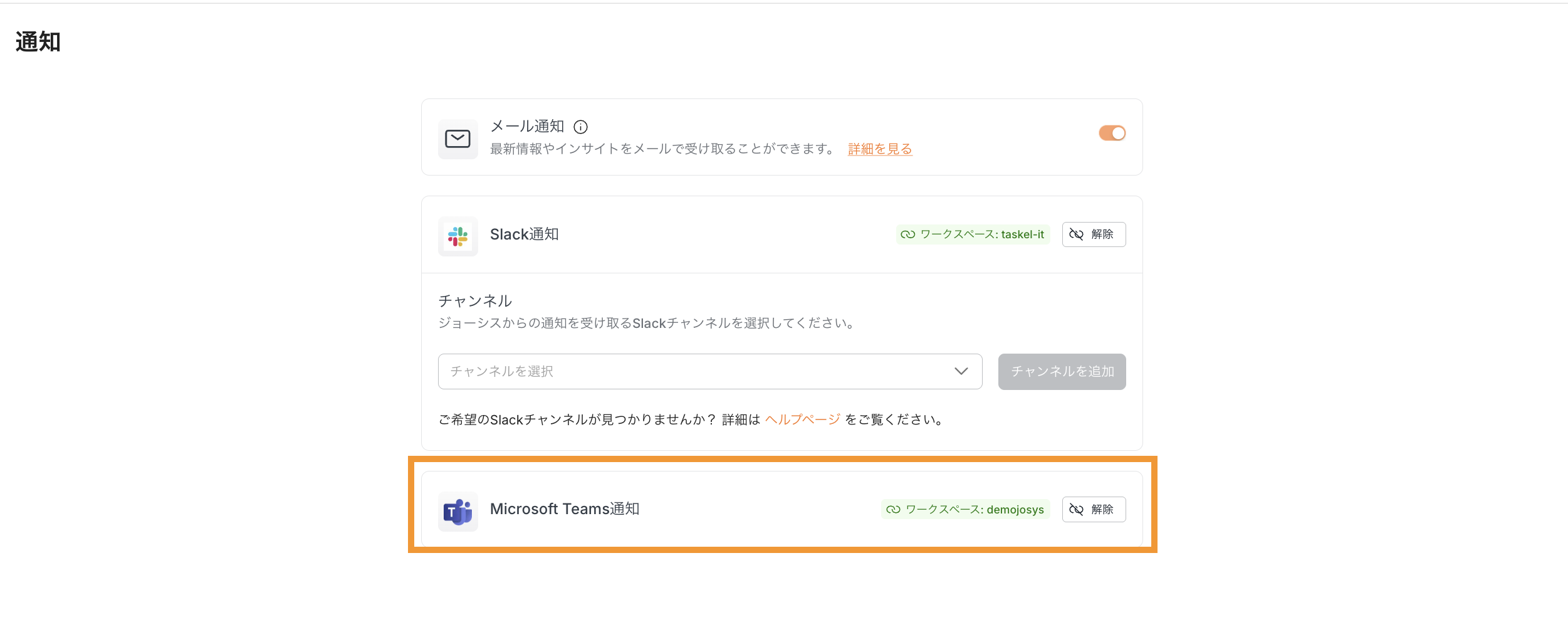Click the unlink icon in the Slack 解除 button
Screen dimensions: 1568x632
point(1076,234)
